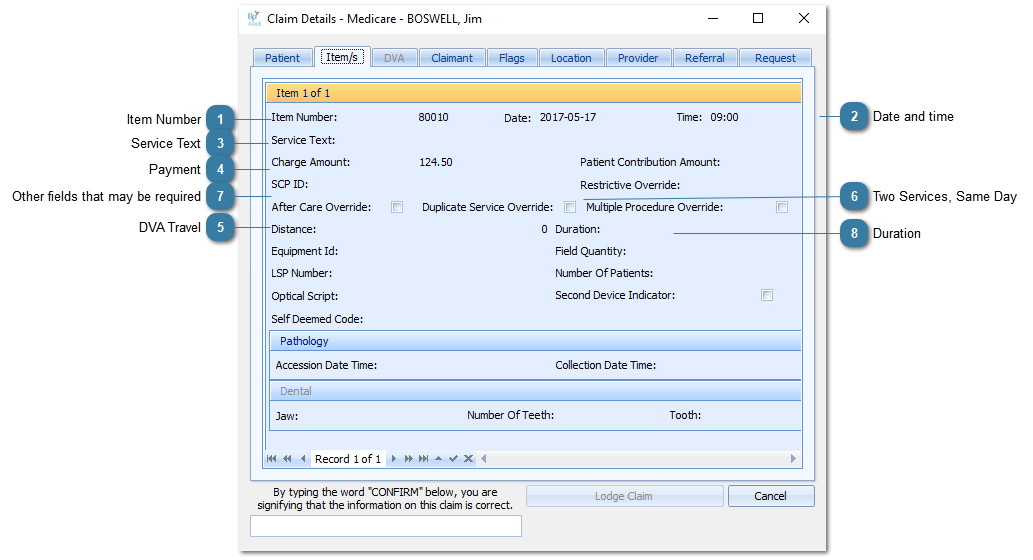Click the Distance value 0
The image size is (1033, 560).
[x=544, y=229]
